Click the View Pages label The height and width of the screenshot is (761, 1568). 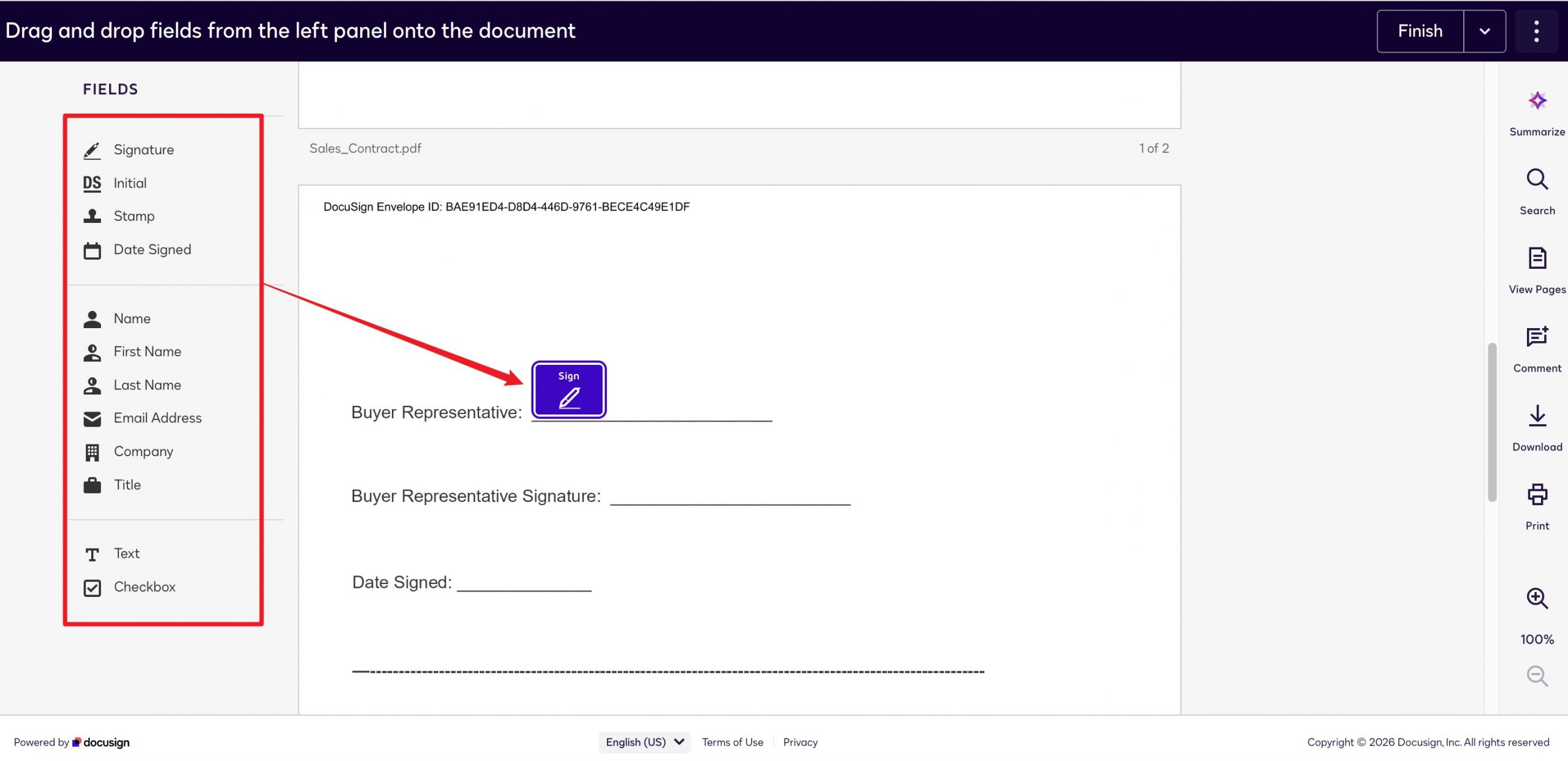pos(1537,290)
